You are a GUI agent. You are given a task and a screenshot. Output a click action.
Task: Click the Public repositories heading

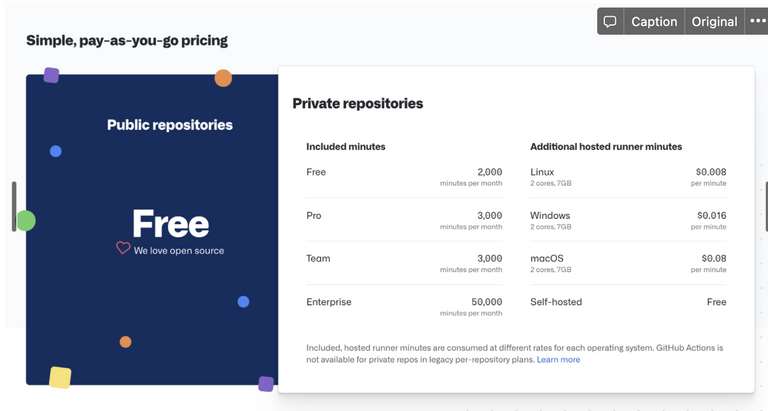point(170,125)
